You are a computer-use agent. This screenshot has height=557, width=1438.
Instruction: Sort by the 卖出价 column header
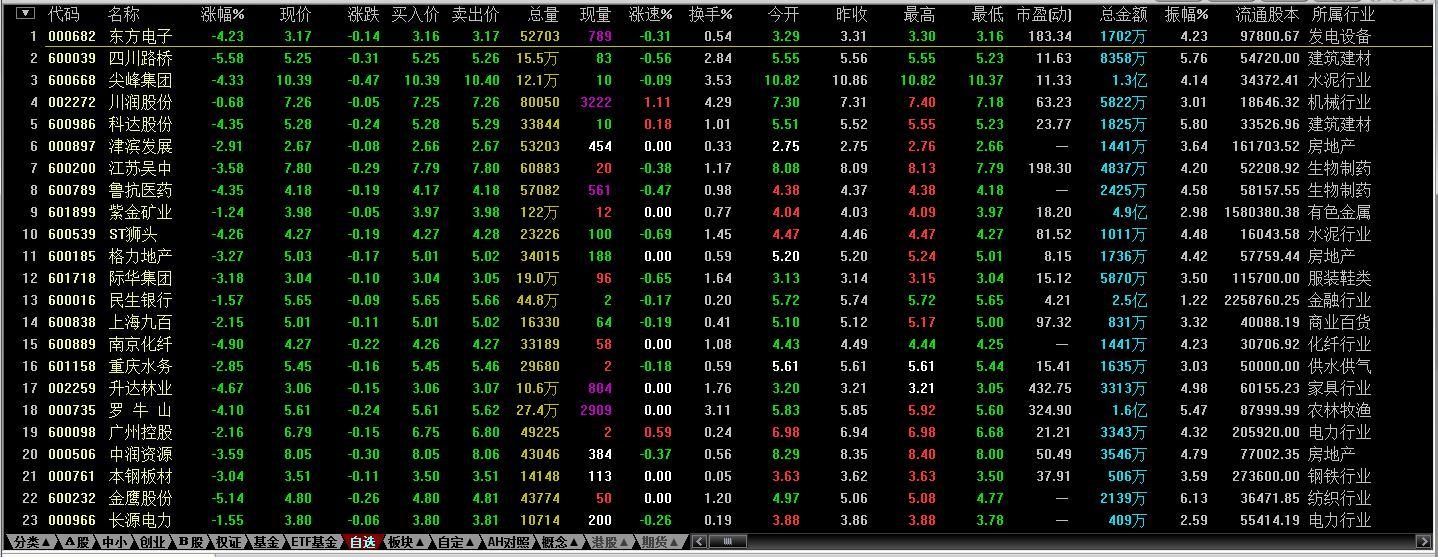[x=475, y=14]
